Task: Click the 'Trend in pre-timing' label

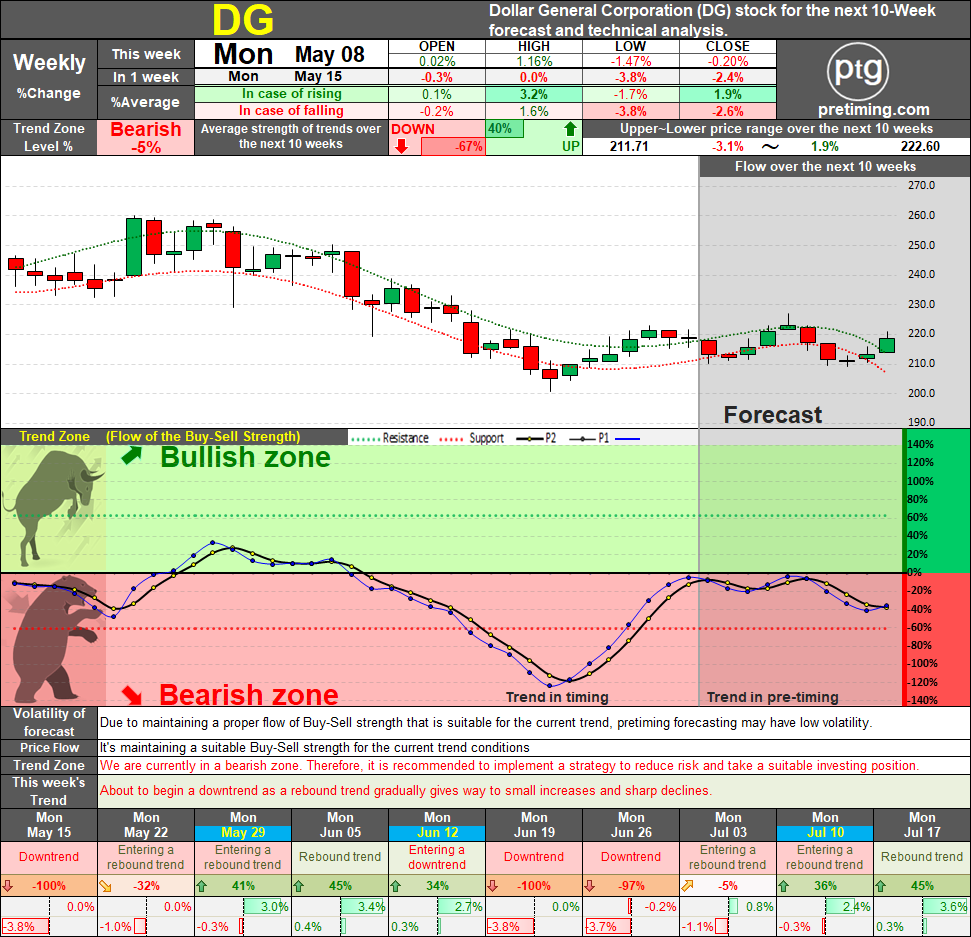Action: [773, 697]
